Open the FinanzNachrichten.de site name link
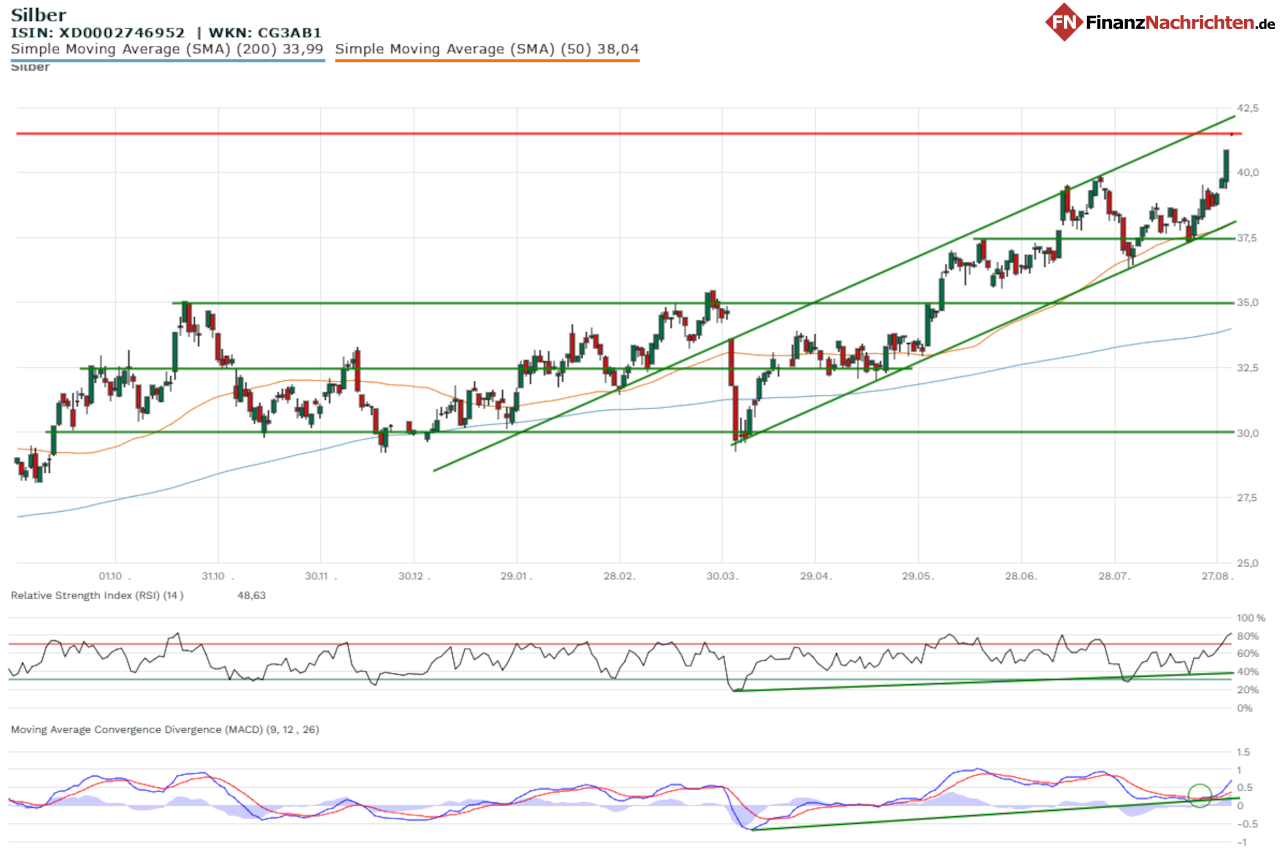Viewport: 1280px width, 850px height. tap(1181, 22)
